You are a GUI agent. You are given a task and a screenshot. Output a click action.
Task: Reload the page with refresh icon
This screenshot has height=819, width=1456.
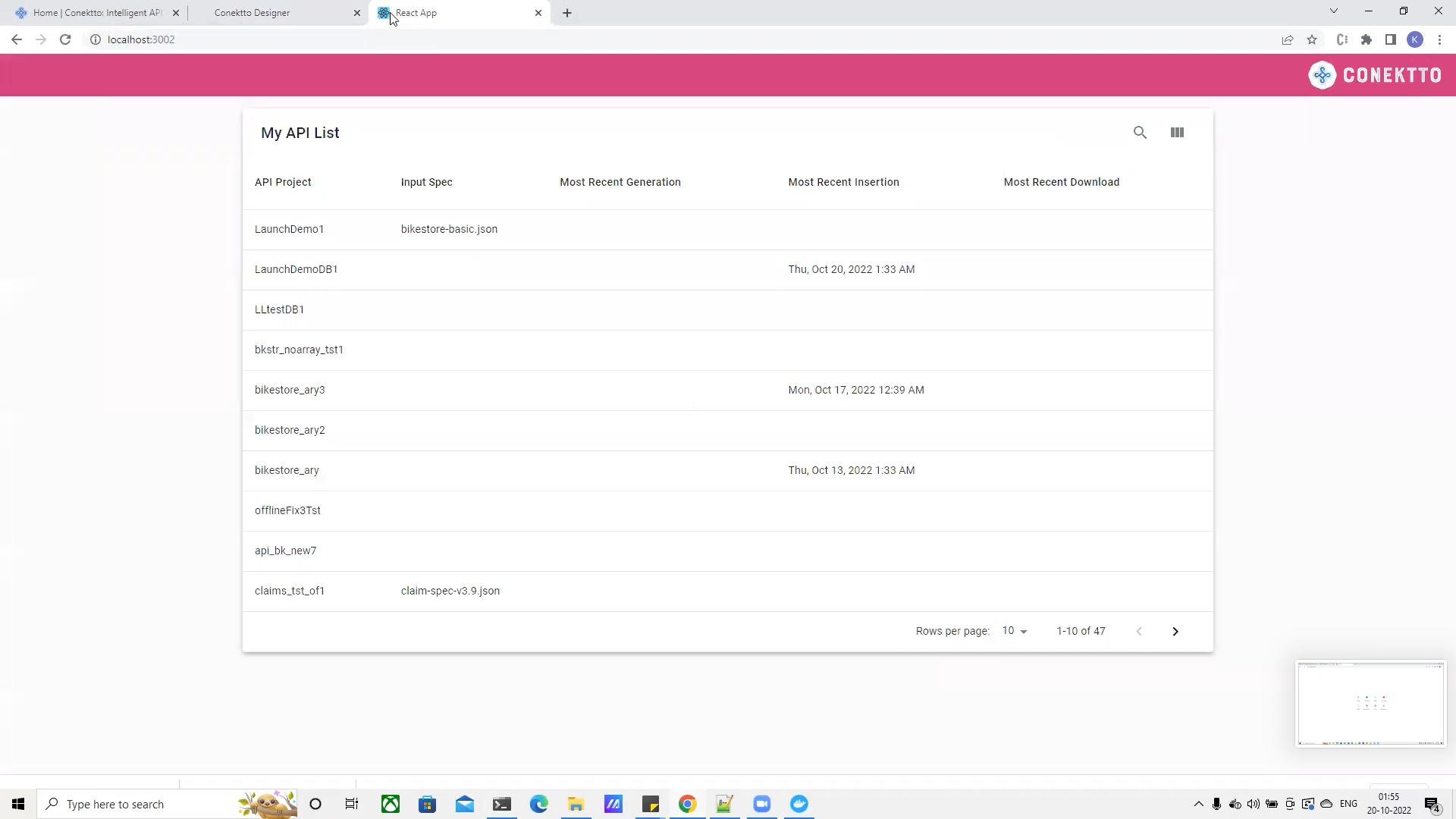pos(65,39)
